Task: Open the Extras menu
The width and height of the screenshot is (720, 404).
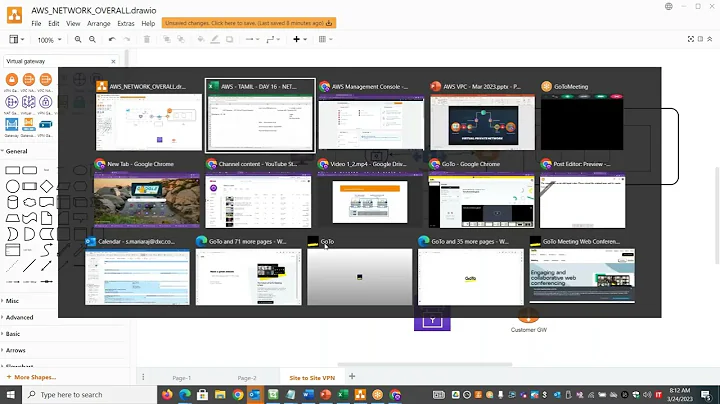Action: point(126,23)
